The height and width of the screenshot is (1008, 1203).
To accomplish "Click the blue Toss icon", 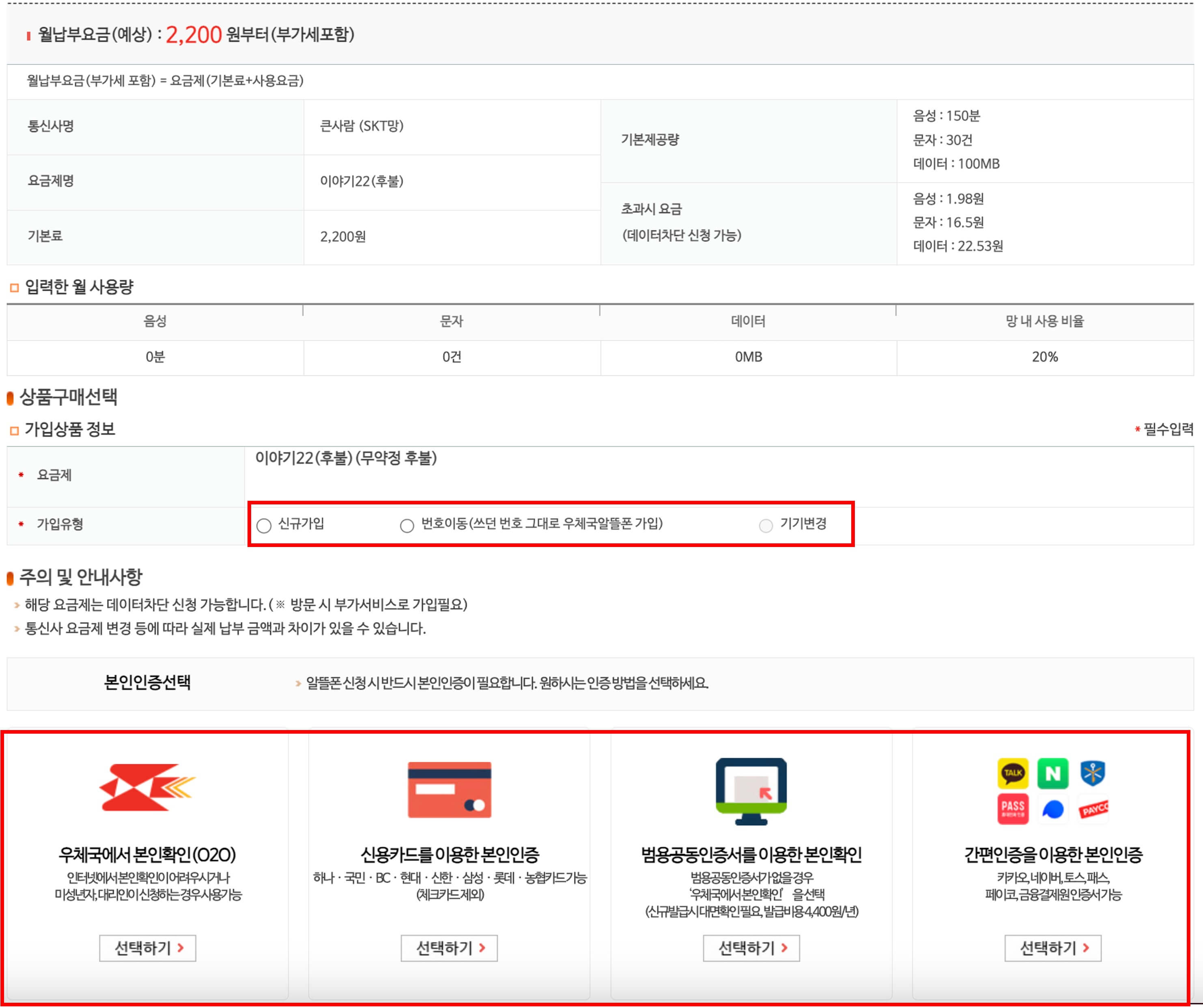I will [1053, 810].
